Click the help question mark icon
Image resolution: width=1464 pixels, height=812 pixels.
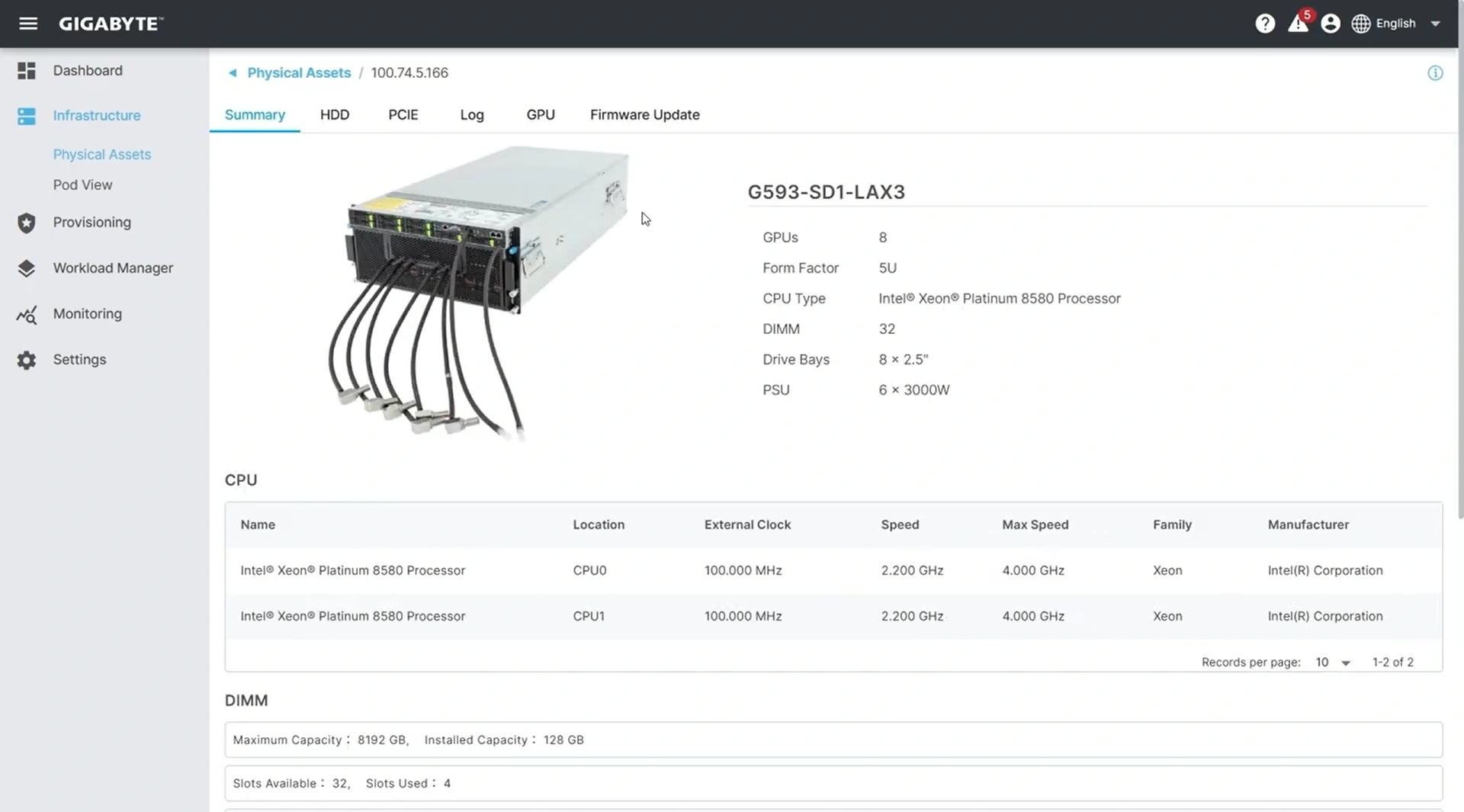[1265, 24]
